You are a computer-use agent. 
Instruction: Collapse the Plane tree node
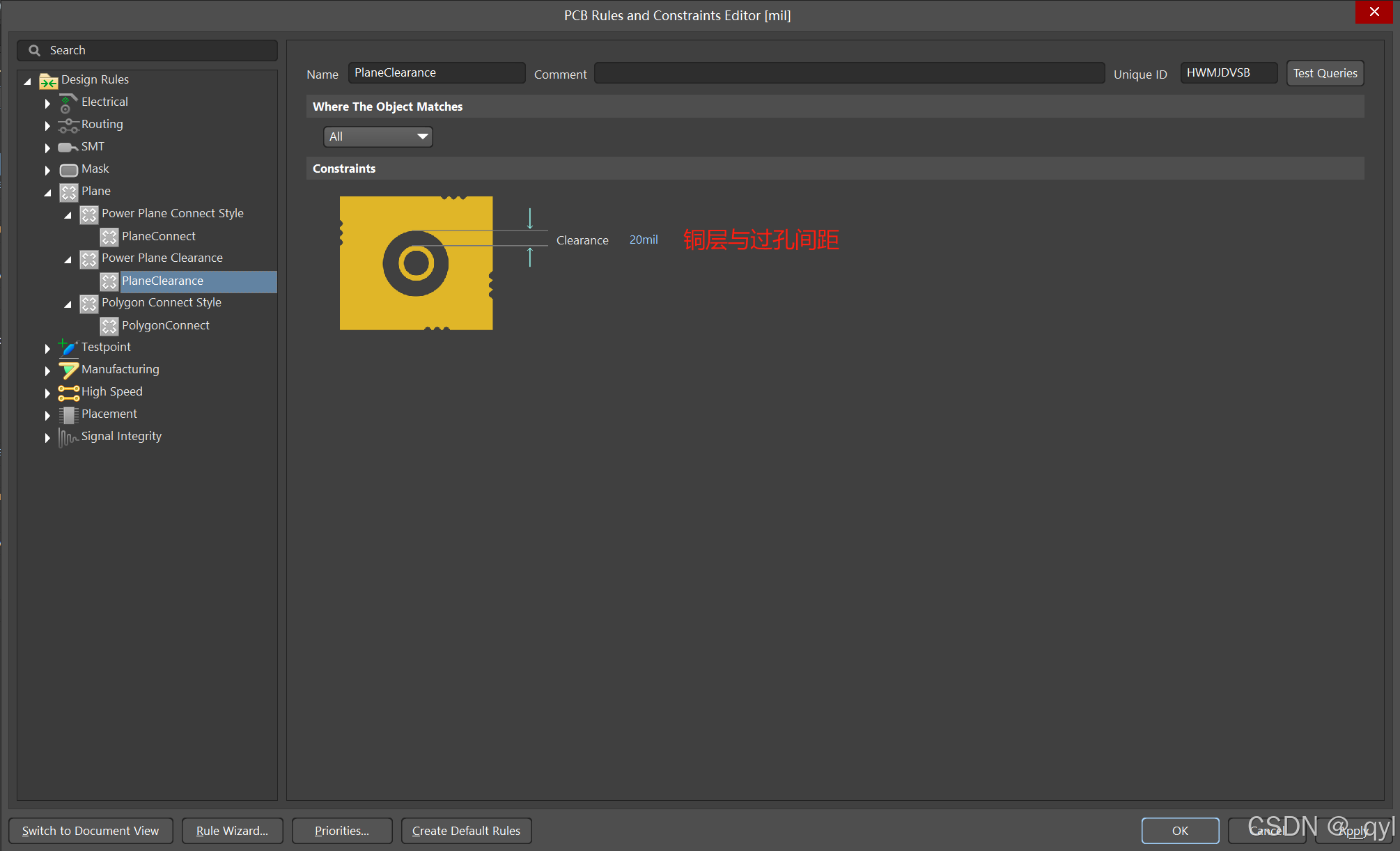[47, 192]
